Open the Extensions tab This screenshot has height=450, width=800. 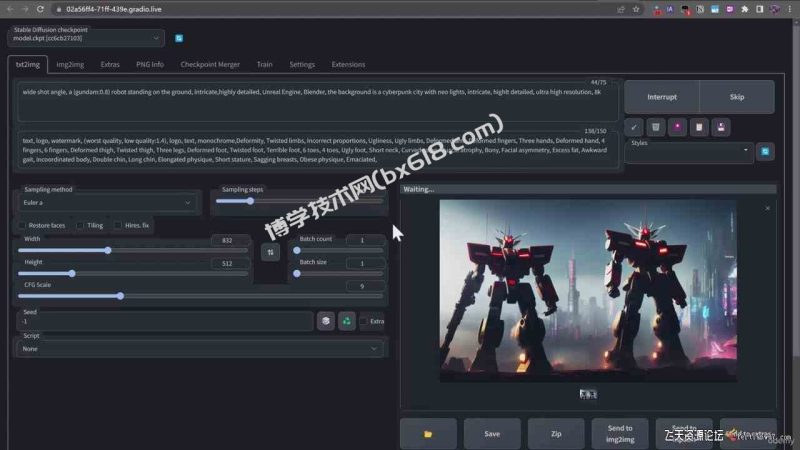pyautogui.click(x=348, y=65)
